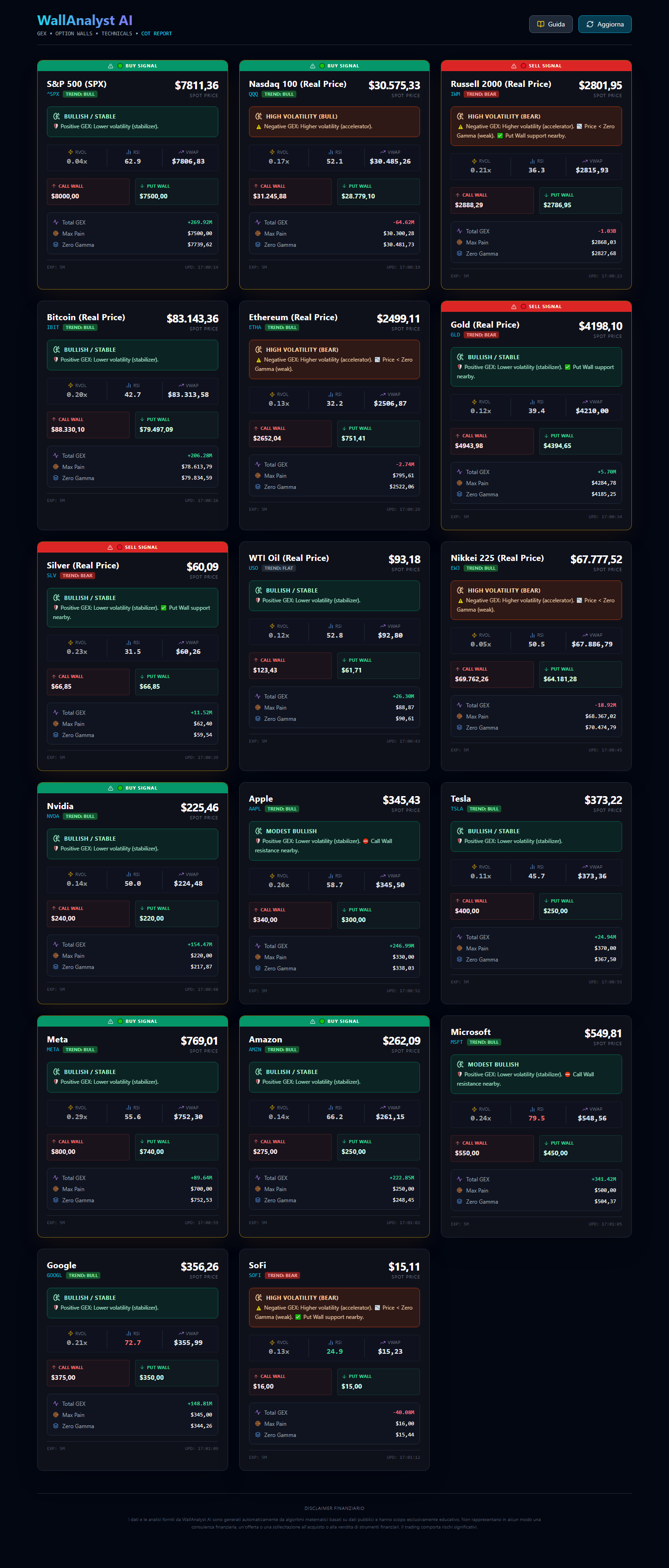Click Microsoft's RSI value 79.5
Image resolution: width=669 pixels, height=1568 pixels.
tap(536, 1118)
